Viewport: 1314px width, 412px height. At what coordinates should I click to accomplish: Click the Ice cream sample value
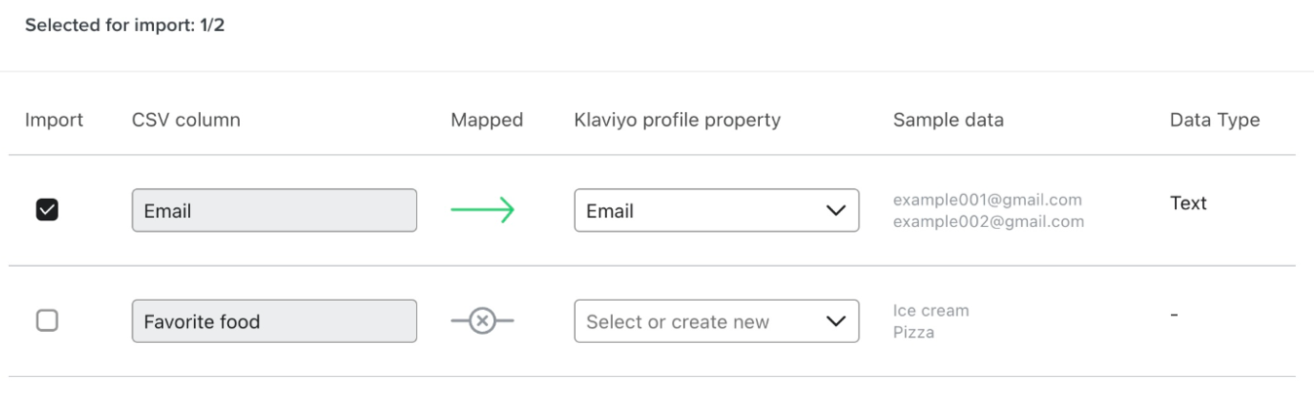(931, 311)
